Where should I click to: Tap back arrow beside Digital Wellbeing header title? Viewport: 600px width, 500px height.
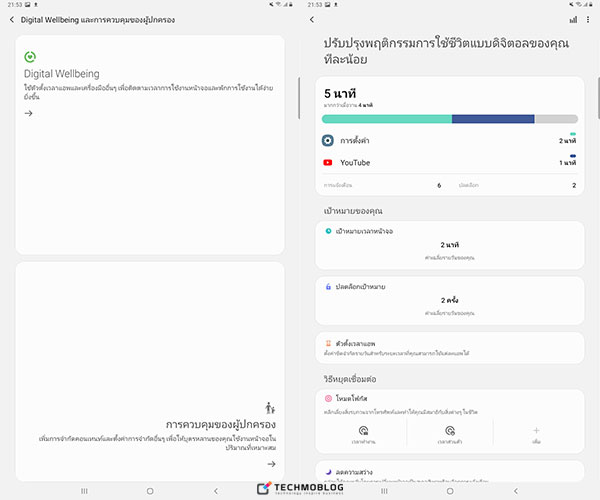coord(11,19)
